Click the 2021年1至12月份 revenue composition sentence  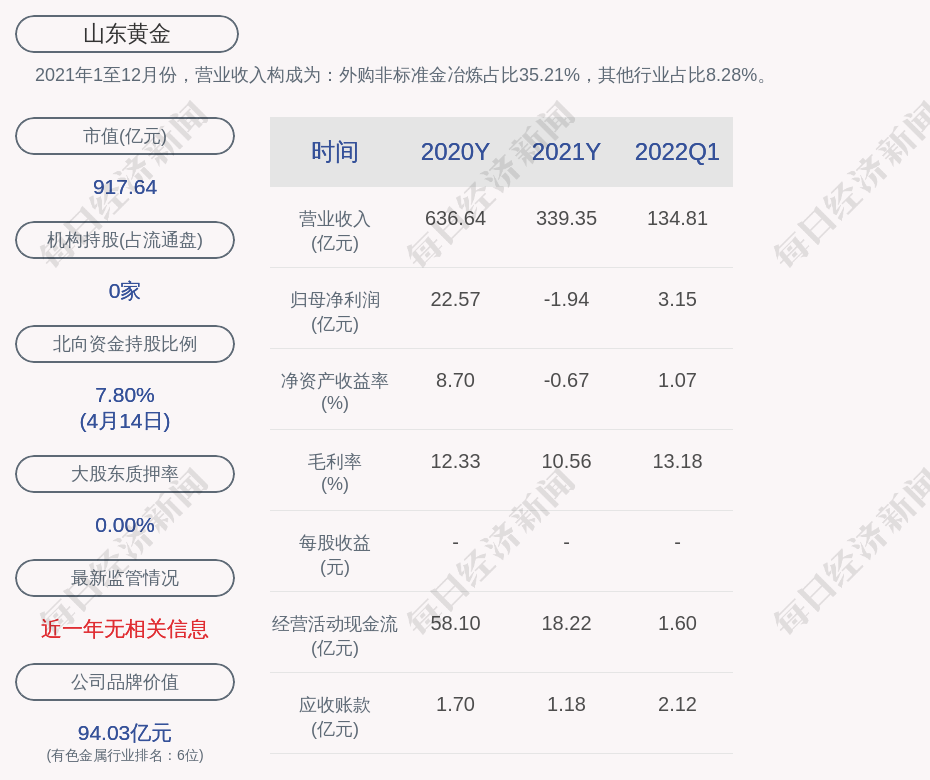[x=402, y=75]
